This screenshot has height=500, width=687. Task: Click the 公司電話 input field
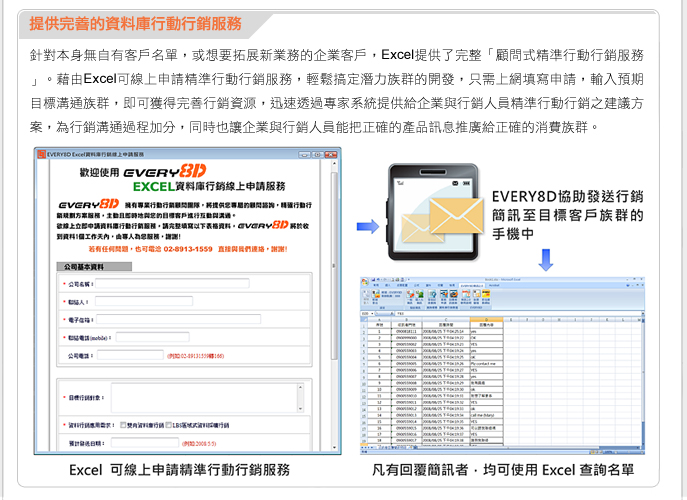pos(130,355)
